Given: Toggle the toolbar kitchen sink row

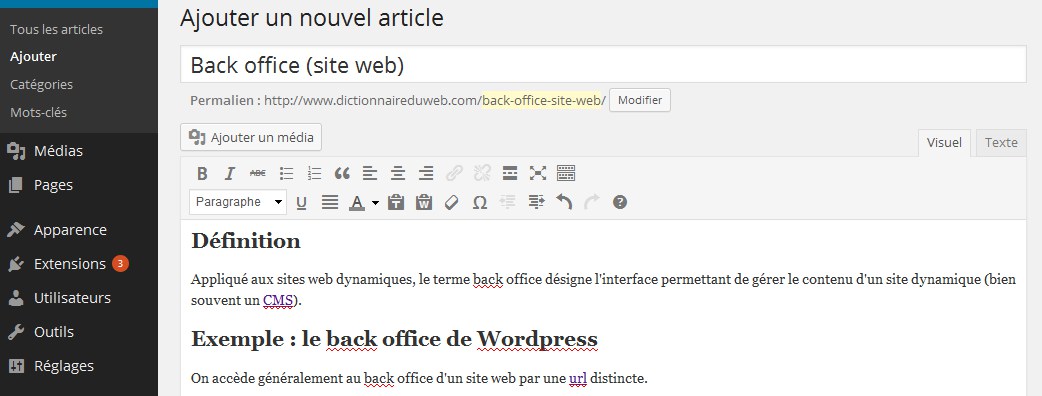Looking at the screenshot, I should 566,174.
